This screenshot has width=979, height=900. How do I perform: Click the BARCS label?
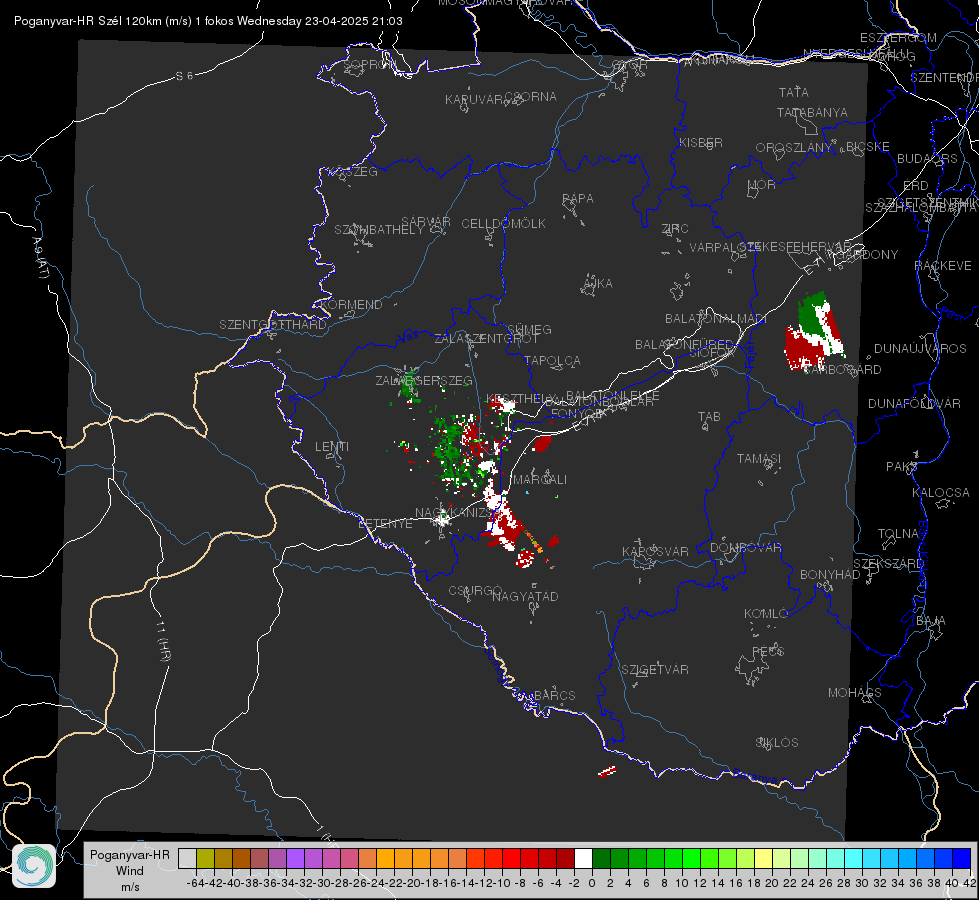pyautogui.click(x=554, y=695)
